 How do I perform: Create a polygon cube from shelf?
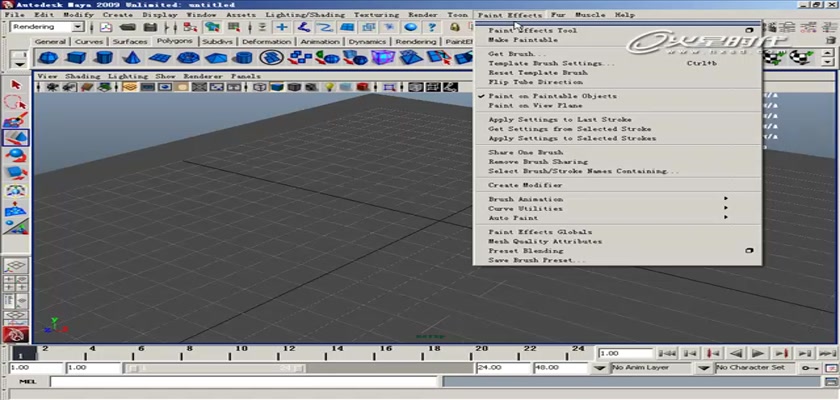(x=76, y=57)
